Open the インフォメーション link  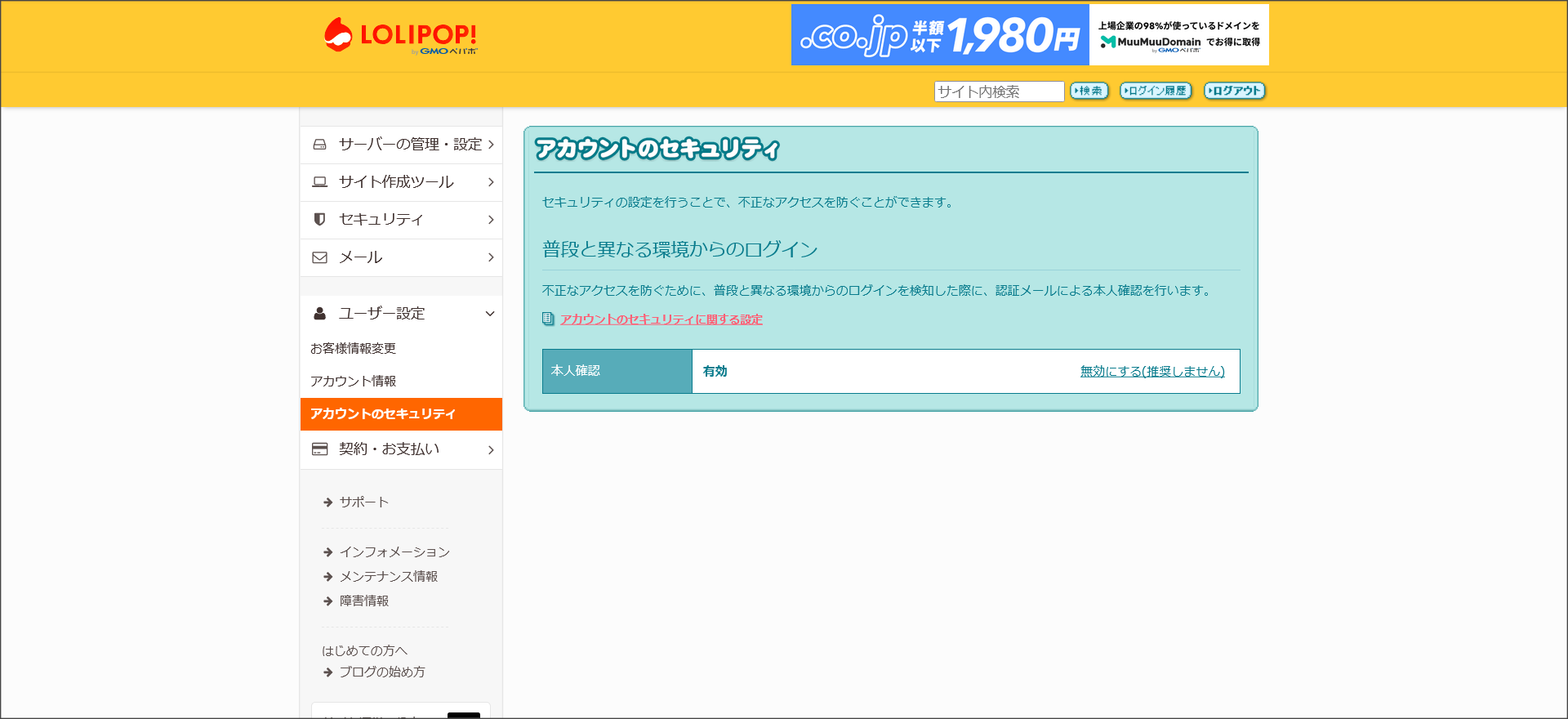(x=394, y=552)
